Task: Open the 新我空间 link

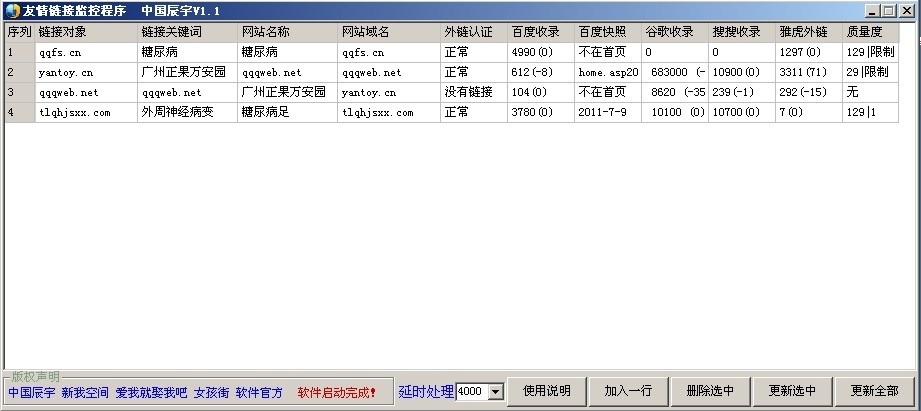Action: (x=85, y=393)
